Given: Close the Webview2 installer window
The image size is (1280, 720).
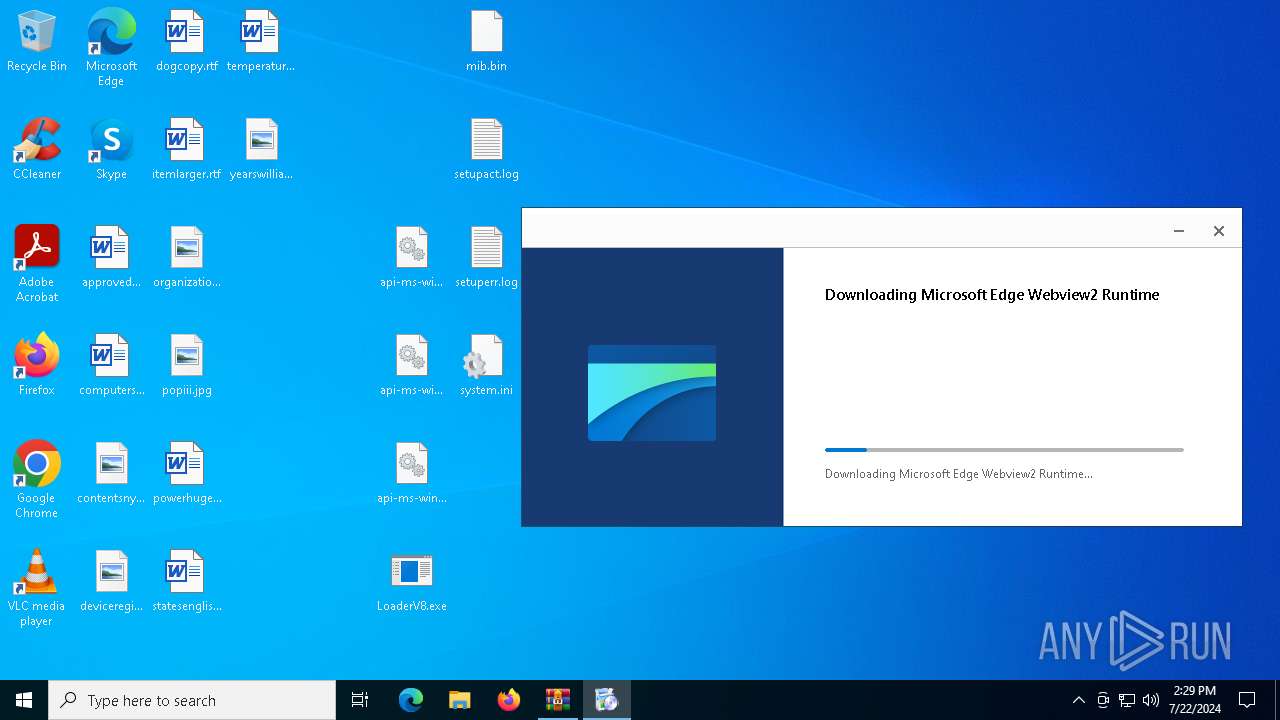Looking at the screenshot, I should pyautogui.click(x=1218, y=231).
